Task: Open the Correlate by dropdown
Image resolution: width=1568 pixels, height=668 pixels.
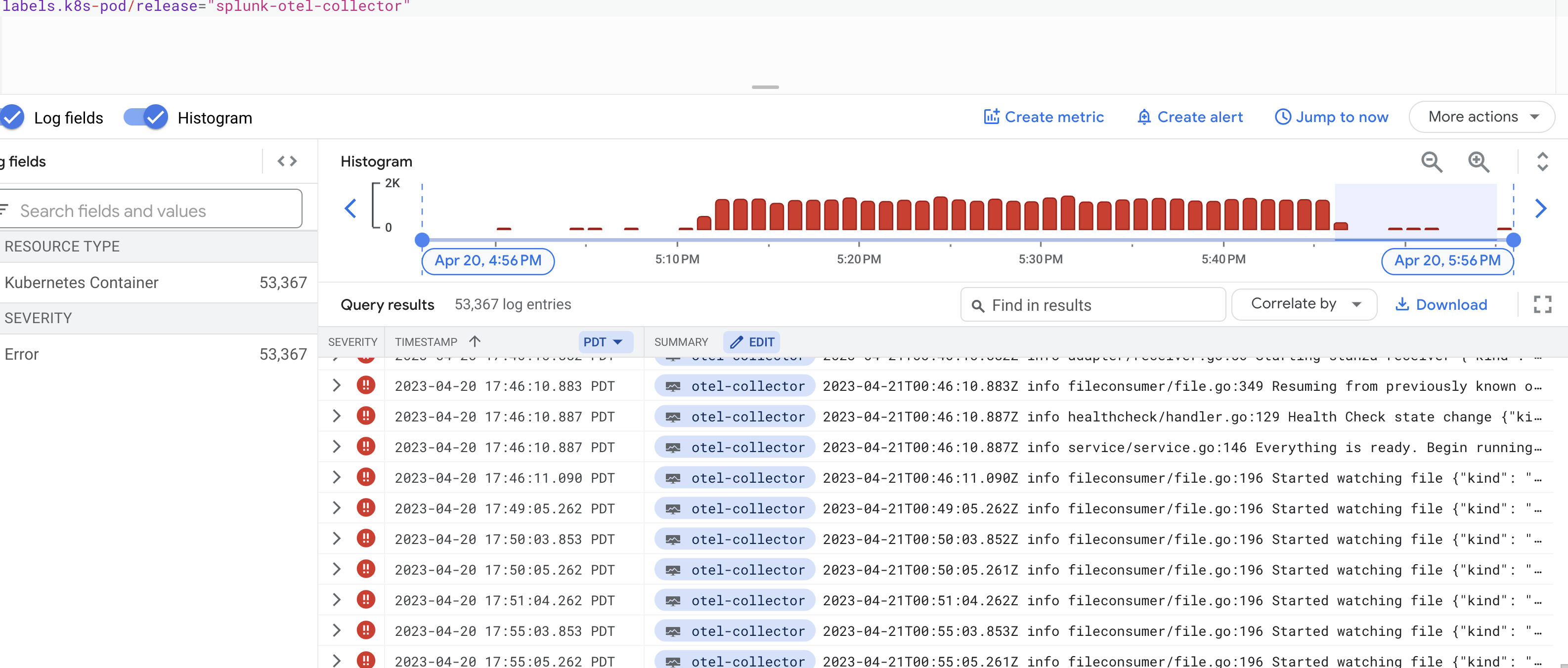Action: coord(1304,304)
